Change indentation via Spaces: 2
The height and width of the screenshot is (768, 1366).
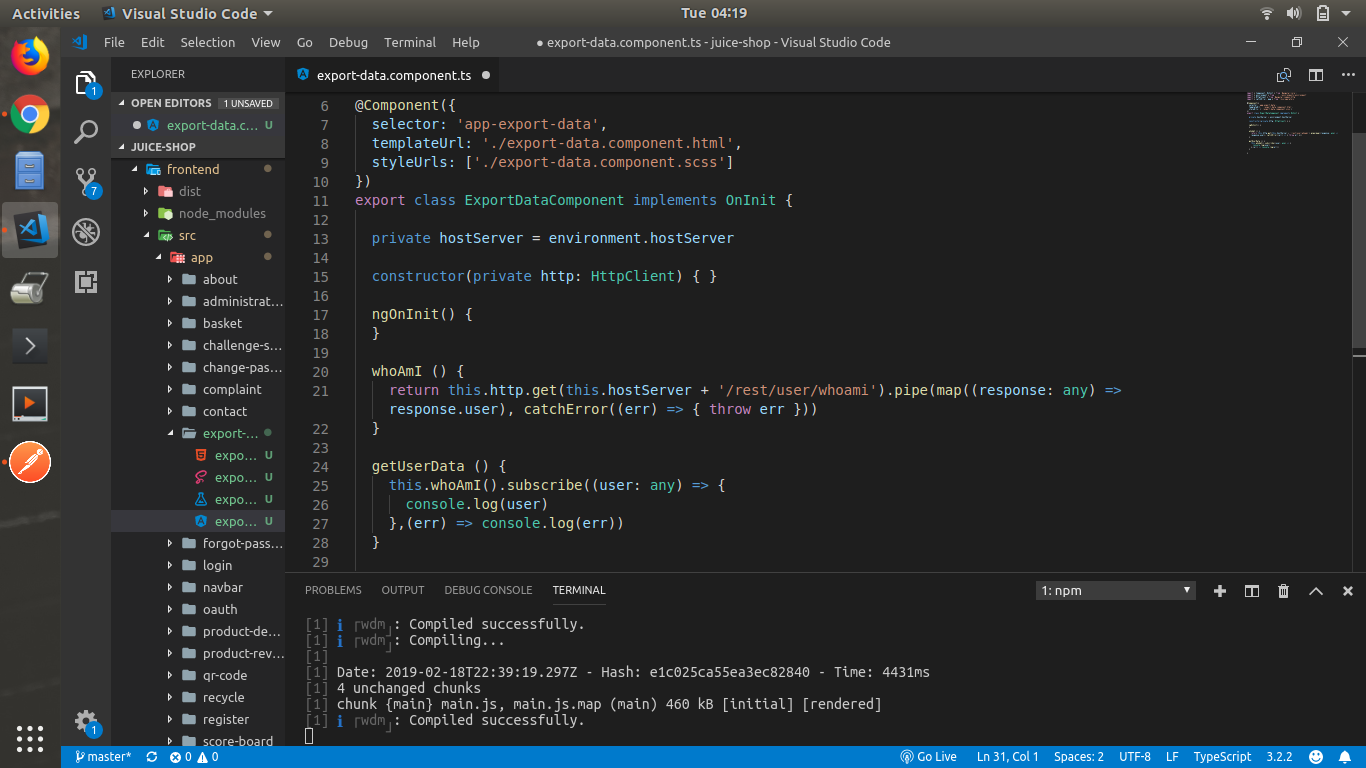[1079, 757]
